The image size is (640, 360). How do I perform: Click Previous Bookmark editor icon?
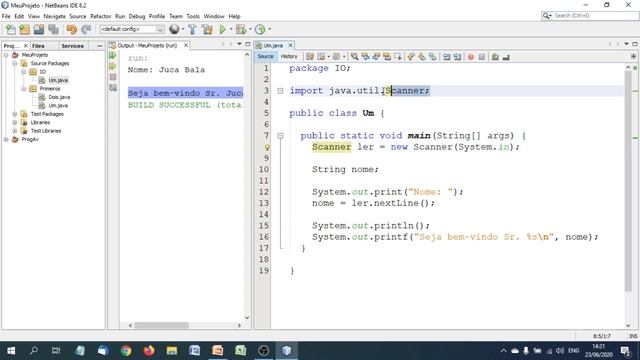point(411,57)
